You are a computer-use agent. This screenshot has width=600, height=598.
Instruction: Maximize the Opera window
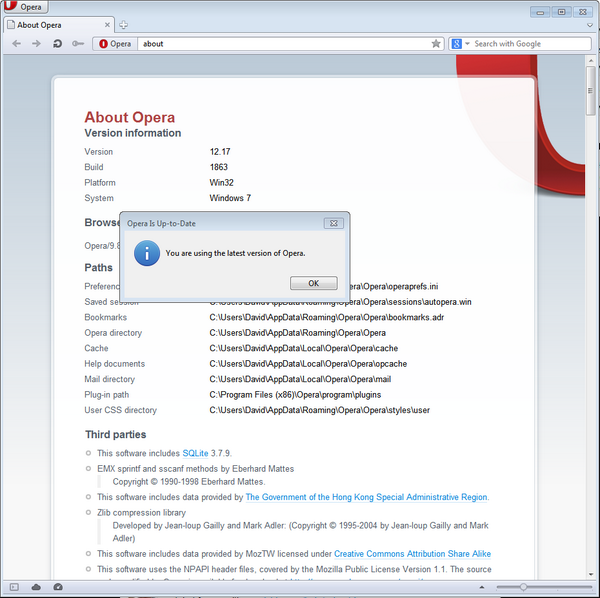[561, 12]
